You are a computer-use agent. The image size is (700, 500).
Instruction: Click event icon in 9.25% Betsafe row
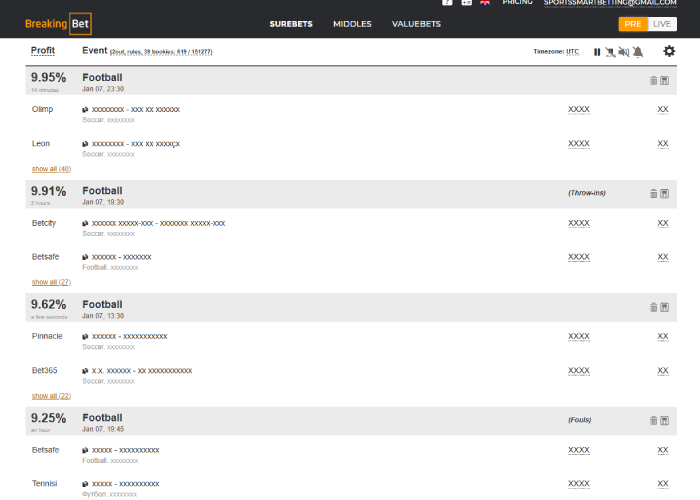(85, 450)
